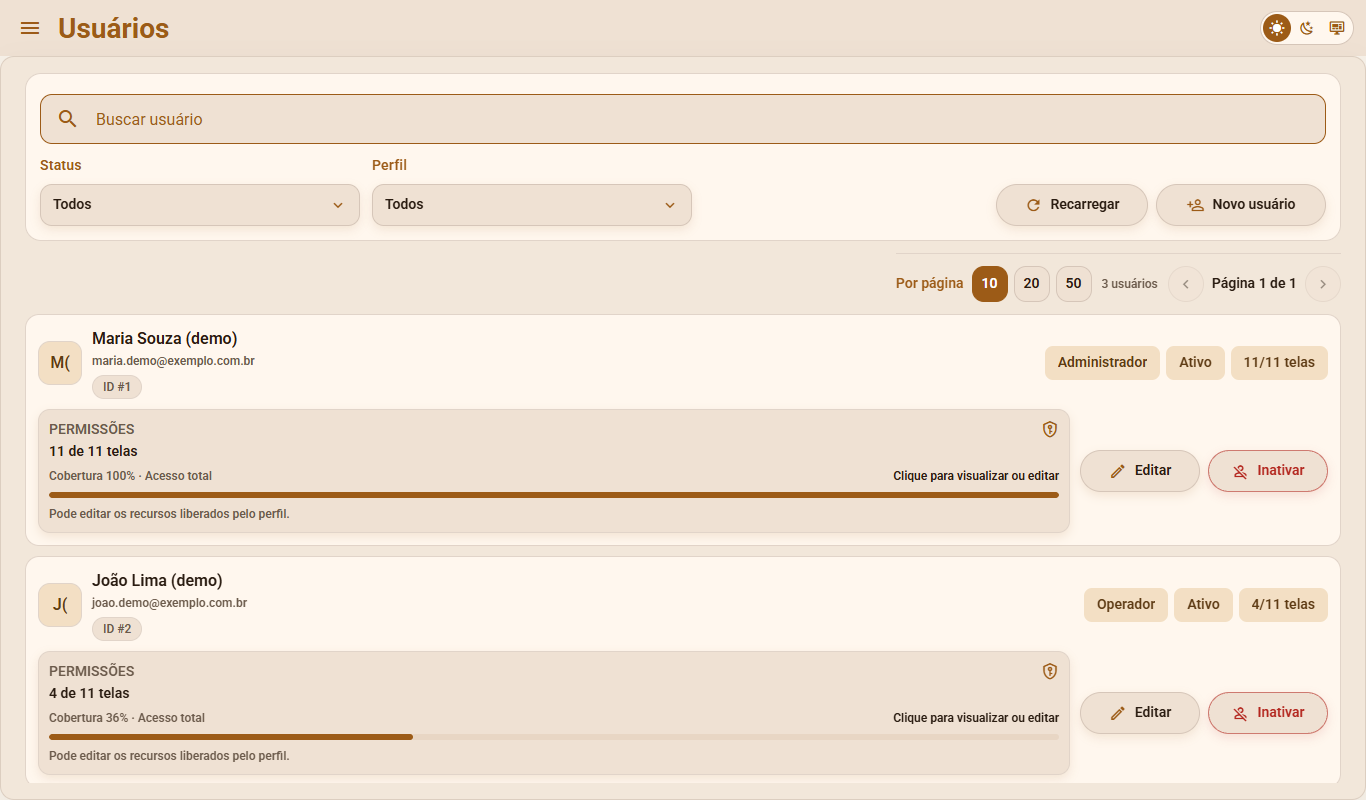Viewport: 1366px width, 800px height.
Task: Click João Lima's permissions shield icon
Action: coord(1050,671)
